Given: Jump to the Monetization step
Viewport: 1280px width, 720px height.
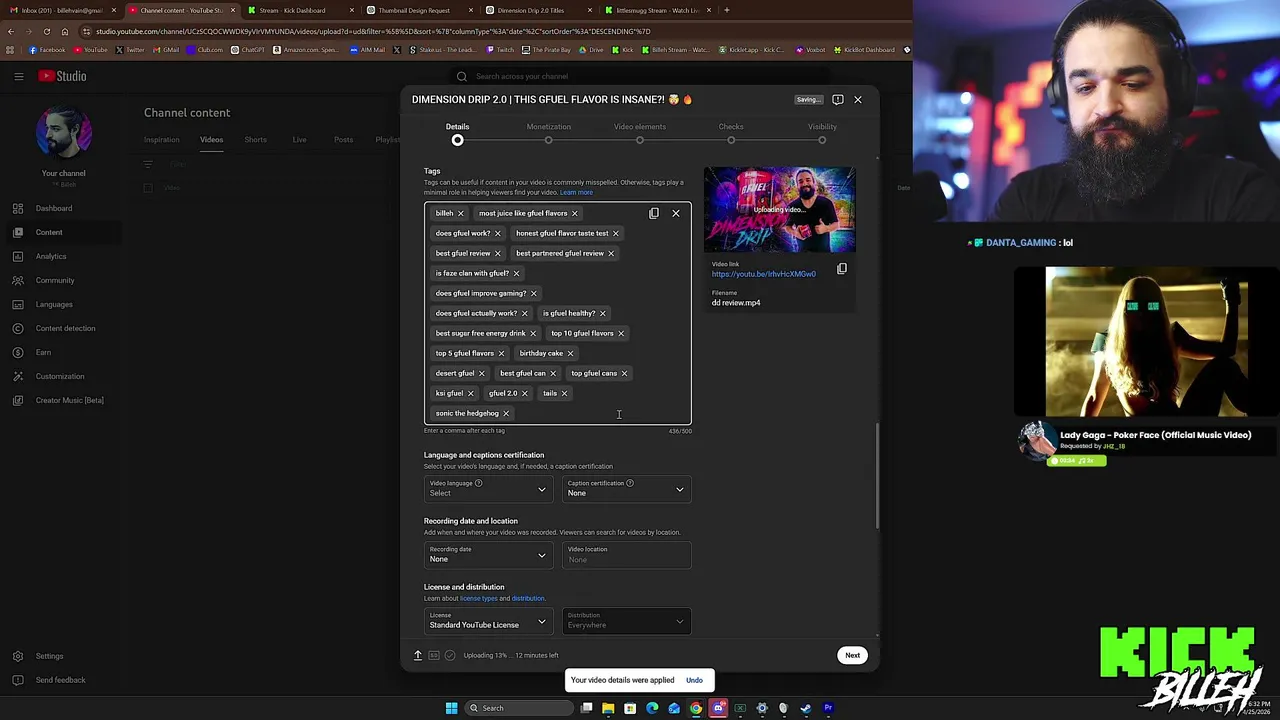Looking at the screenshot, I should tap(549, 133).
